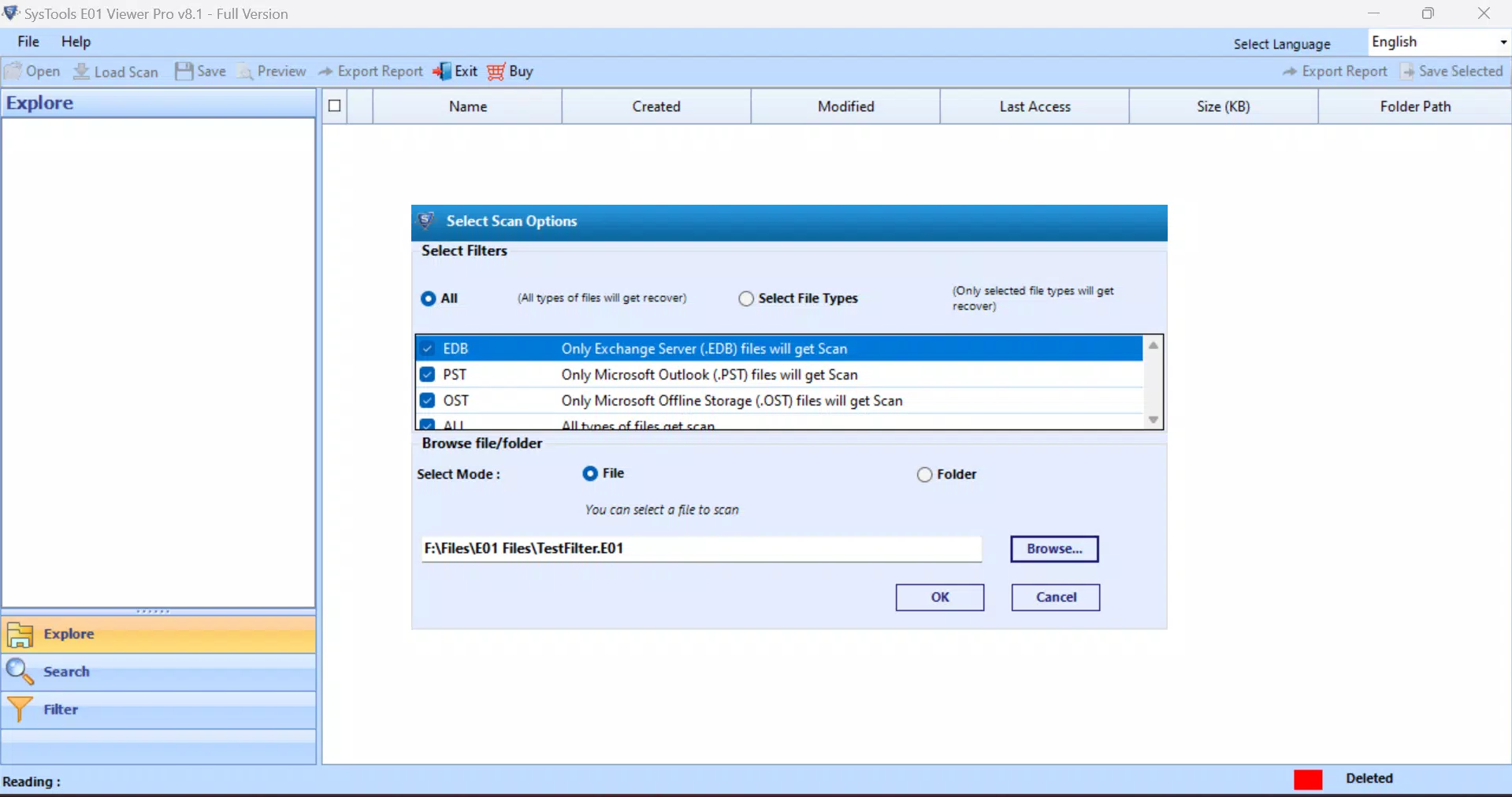Click the Filter funnel icon
The width and height of the screenshot is (1512, 797).
(20, 710)
